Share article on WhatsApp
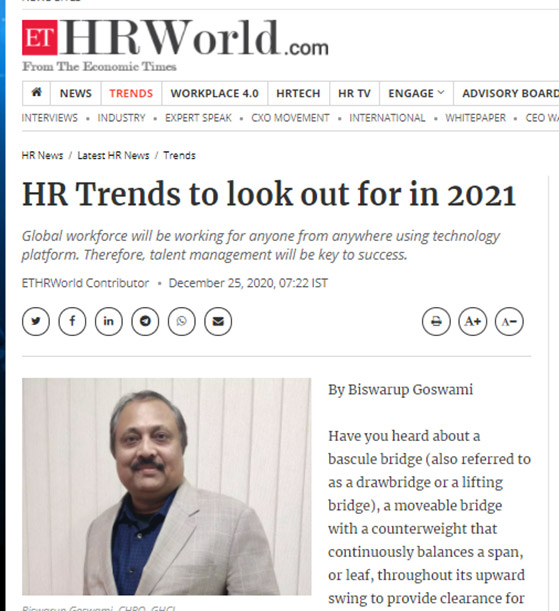559x611 pixels. click(x=182, y=321)
